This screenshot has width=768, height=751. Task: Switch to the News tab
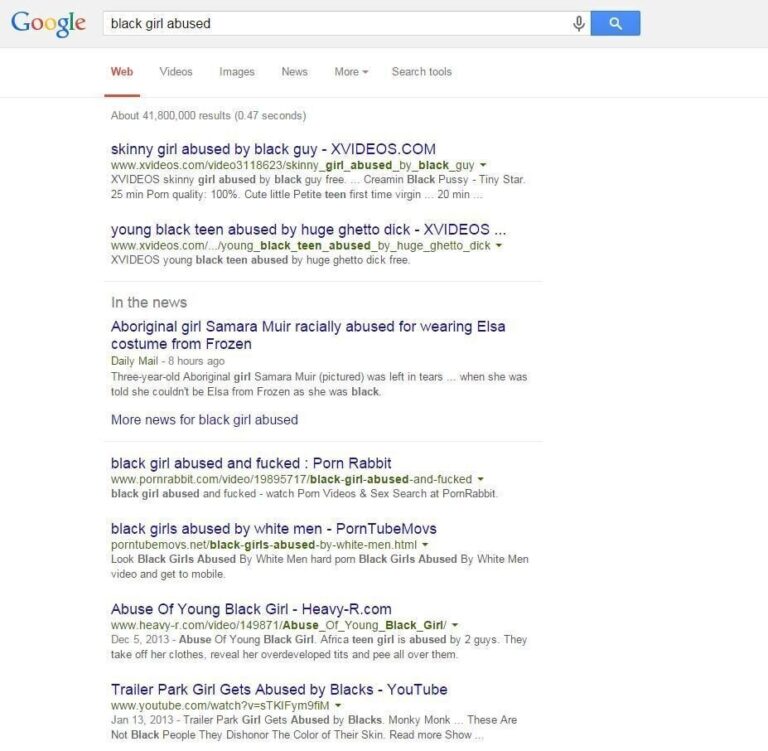[294, 72]
